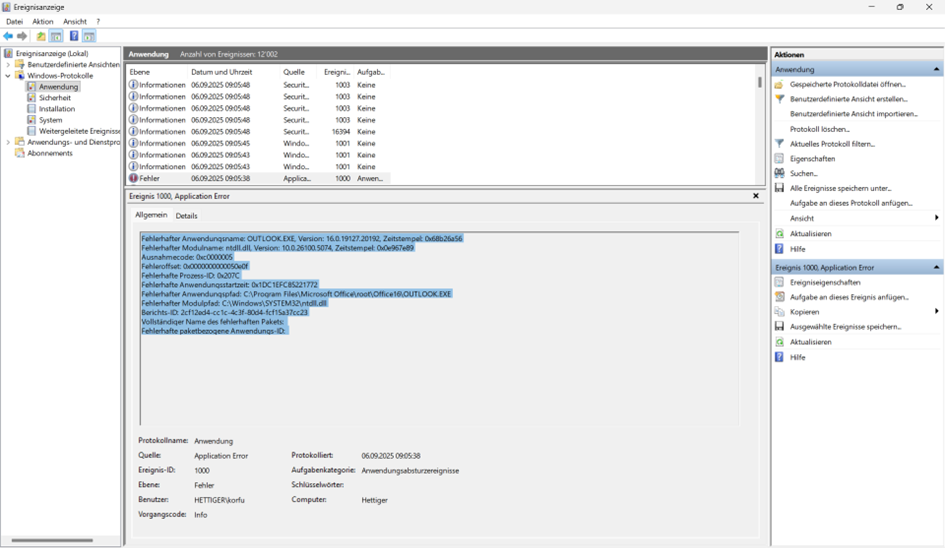Screen dimensions: 945x548
Task: Click the saved log file open icon
Action: (x=779, y=84)
